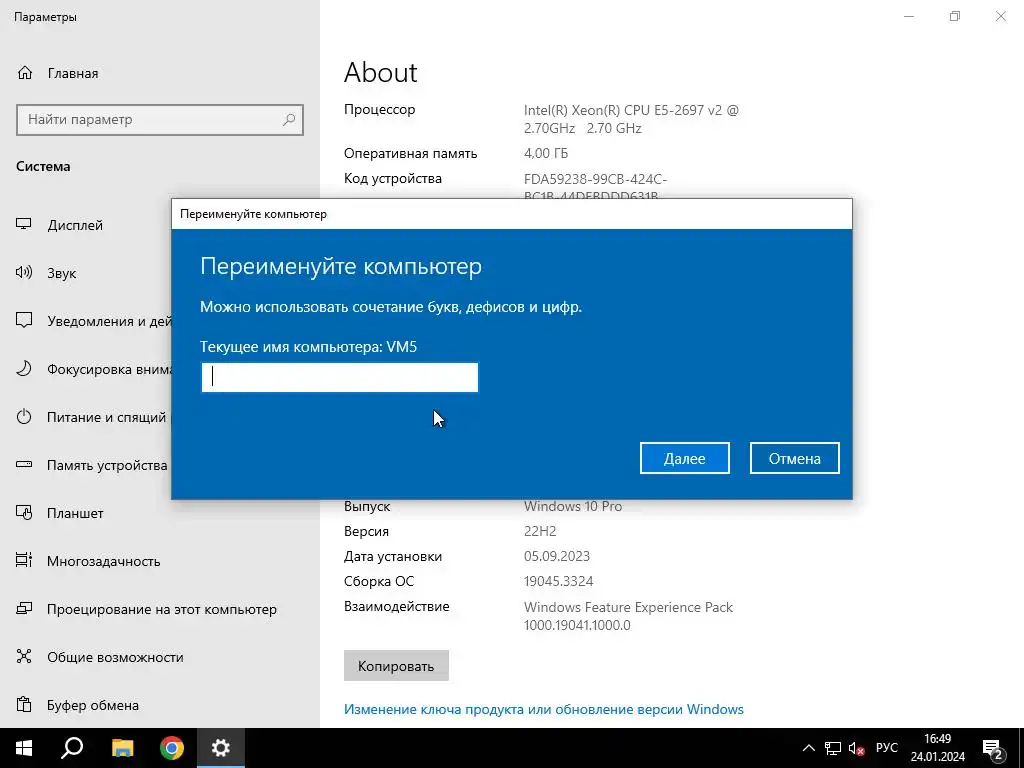This screenshot has height=768, width=1024.
Task: Click the network icon in system tray
Action: point(833,748)
